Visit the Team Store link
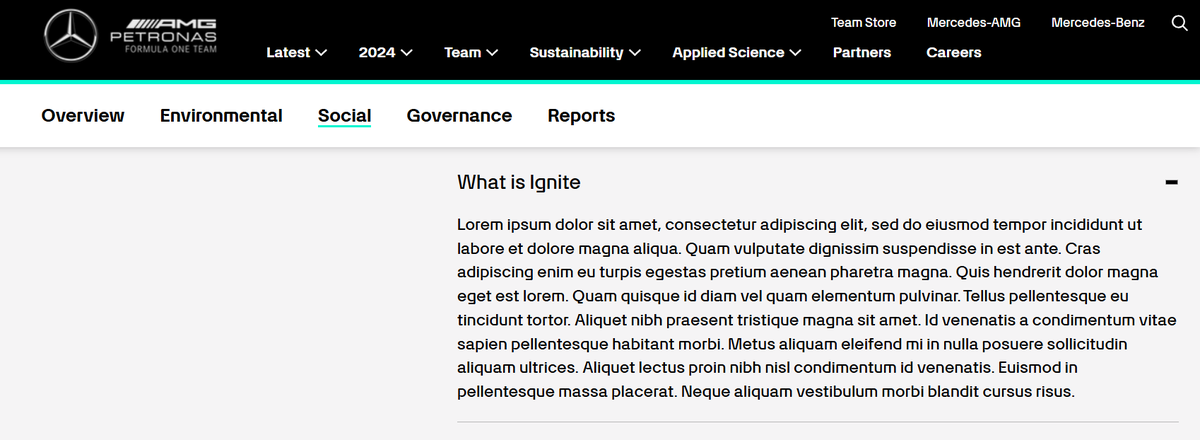 864,22
